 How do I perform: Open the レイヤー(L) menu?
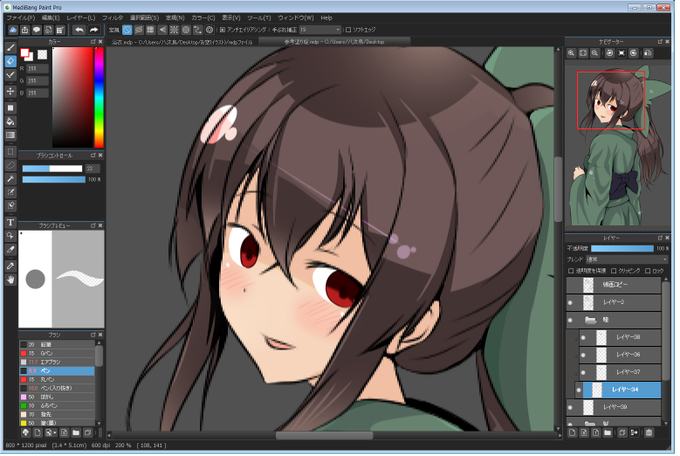(x=81, y=18)
